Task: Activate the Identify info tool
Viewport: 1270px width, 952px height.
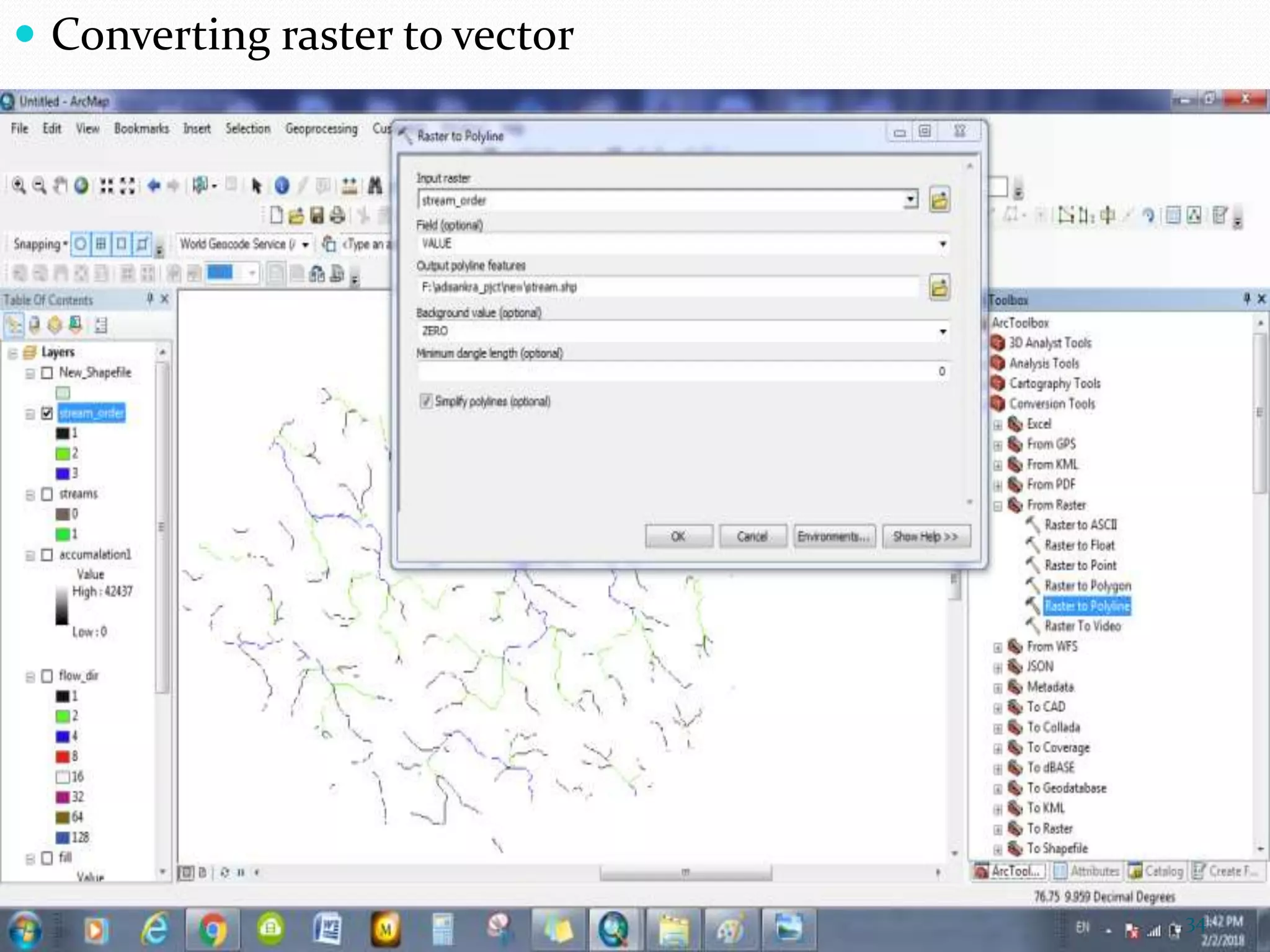Action: coord(282,185)
